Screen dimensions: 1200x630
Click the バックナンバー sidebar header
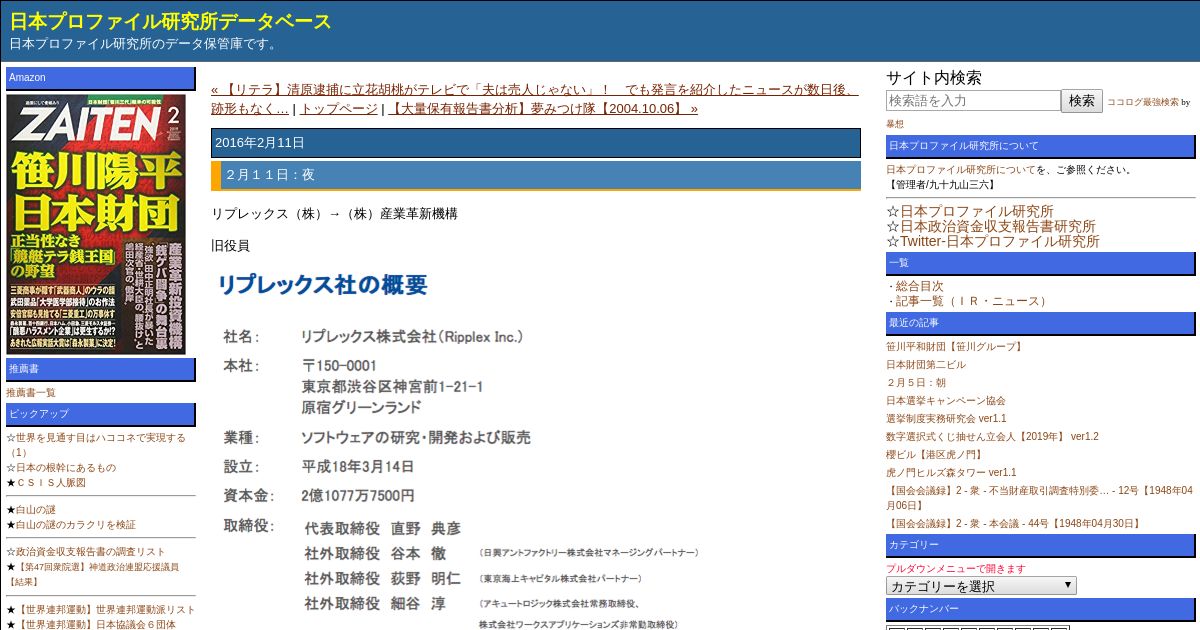tap(1040, 609)
